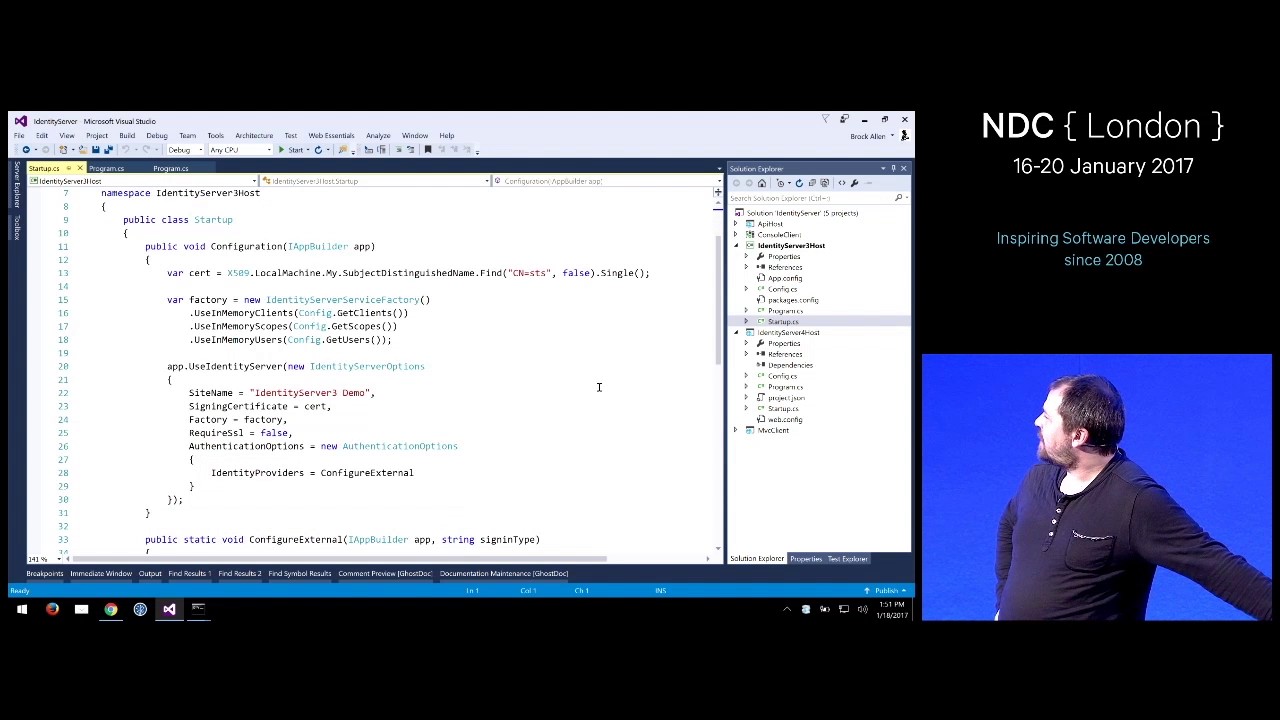
Task: Click the View Code icon in Solution Explorer
Action: [x=842, y=183]
